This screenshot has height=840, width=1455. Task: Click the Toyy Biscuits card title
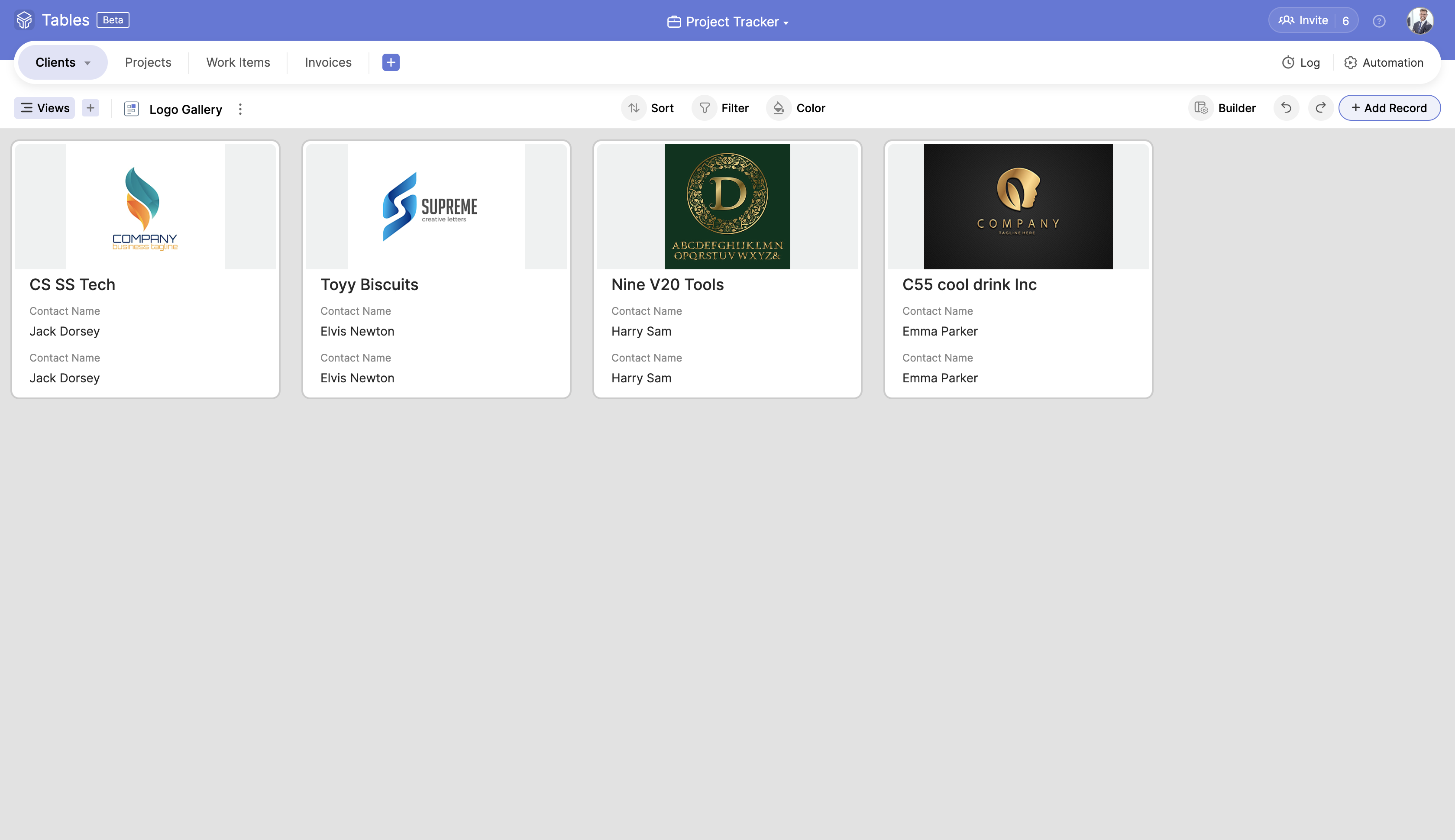click(x=369, y=284)
